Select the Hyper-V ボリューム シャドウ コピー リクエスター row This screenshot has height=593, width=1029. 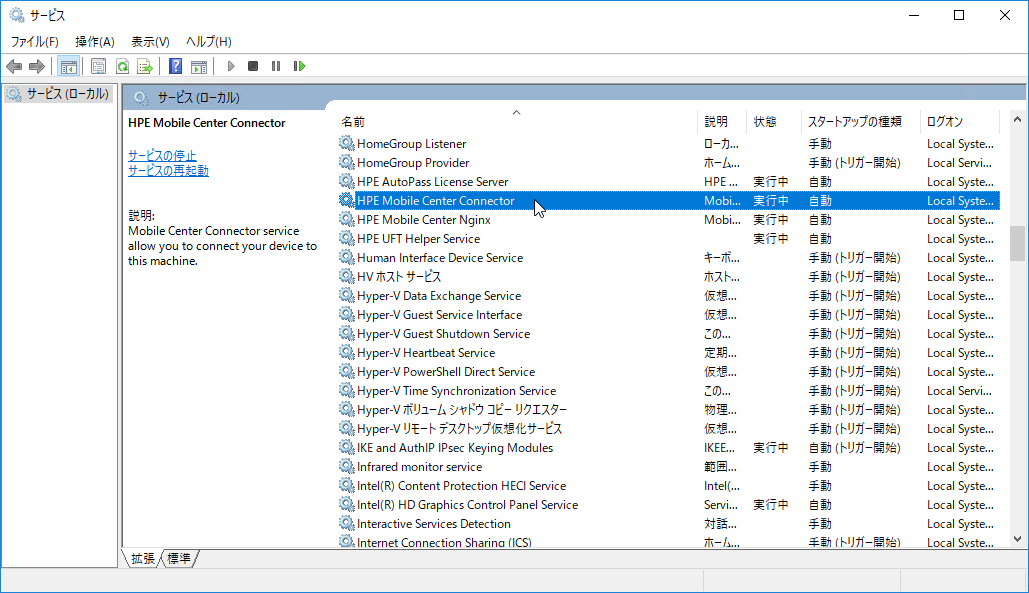pyautogui.click(x=669, y=409)
